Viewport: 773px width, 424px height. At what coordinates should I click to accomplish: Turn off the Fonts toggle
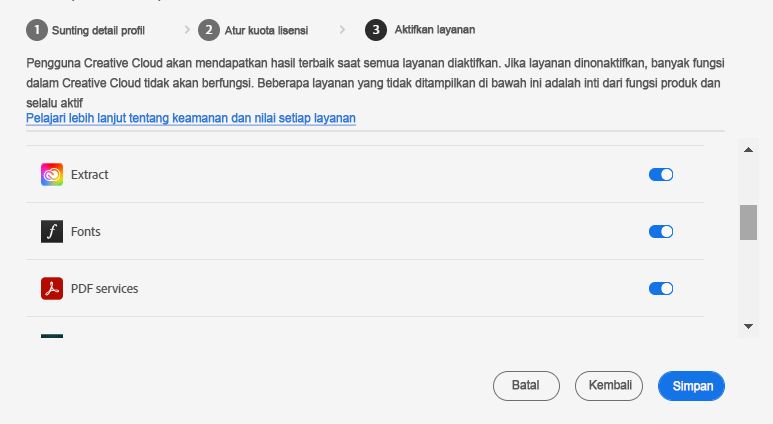click(661, 232)
